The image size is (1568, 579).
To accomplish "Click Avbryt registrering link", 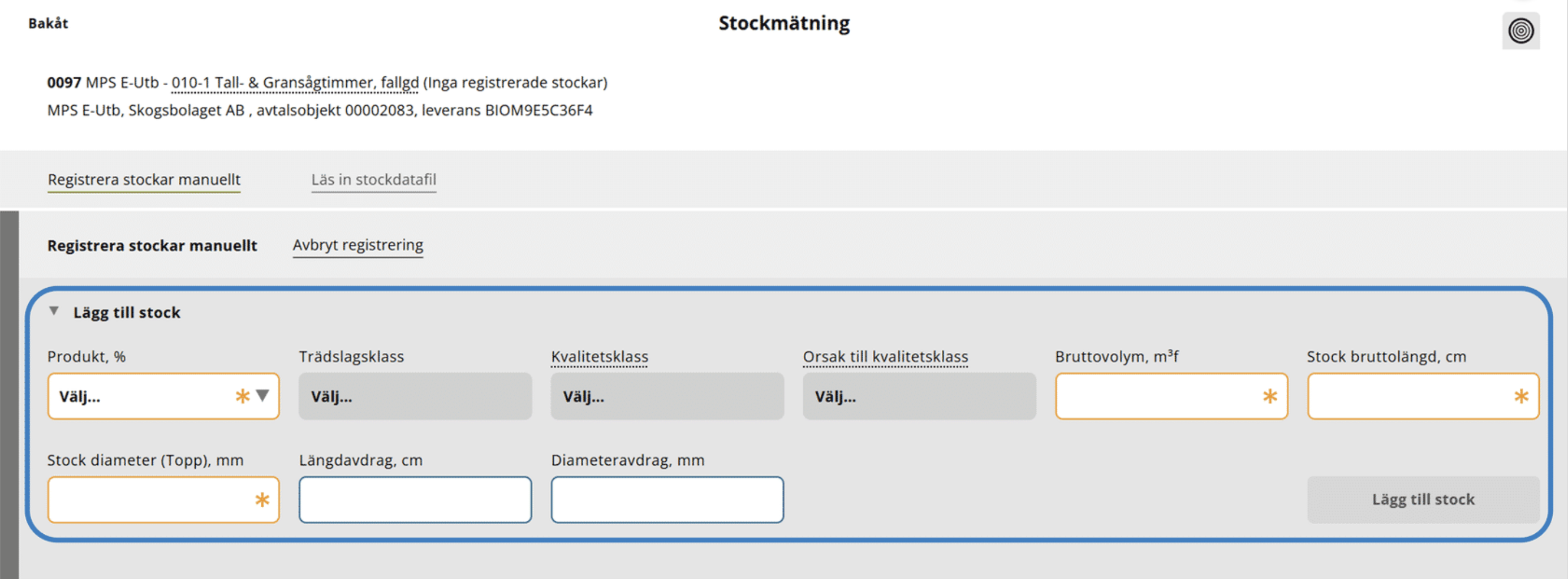I will (357, 245).
